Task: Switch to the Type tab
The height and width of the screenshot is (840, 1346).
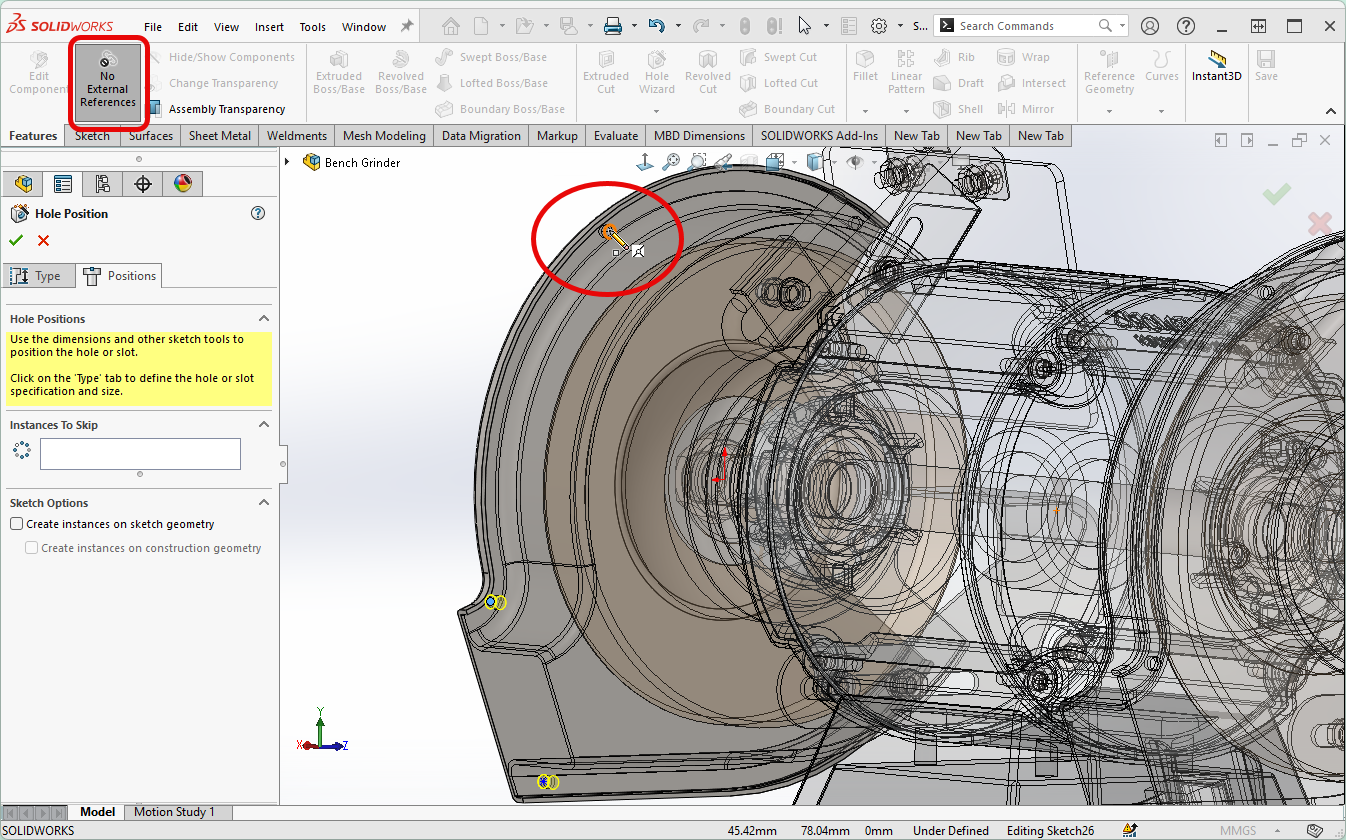Action: tap(38, 276)
